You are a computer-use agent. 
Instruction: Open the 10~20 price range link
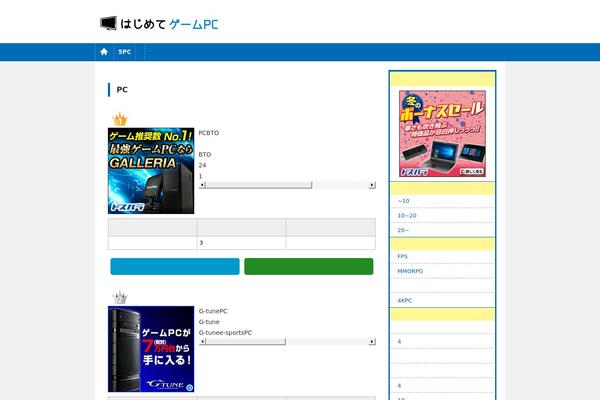407,216
